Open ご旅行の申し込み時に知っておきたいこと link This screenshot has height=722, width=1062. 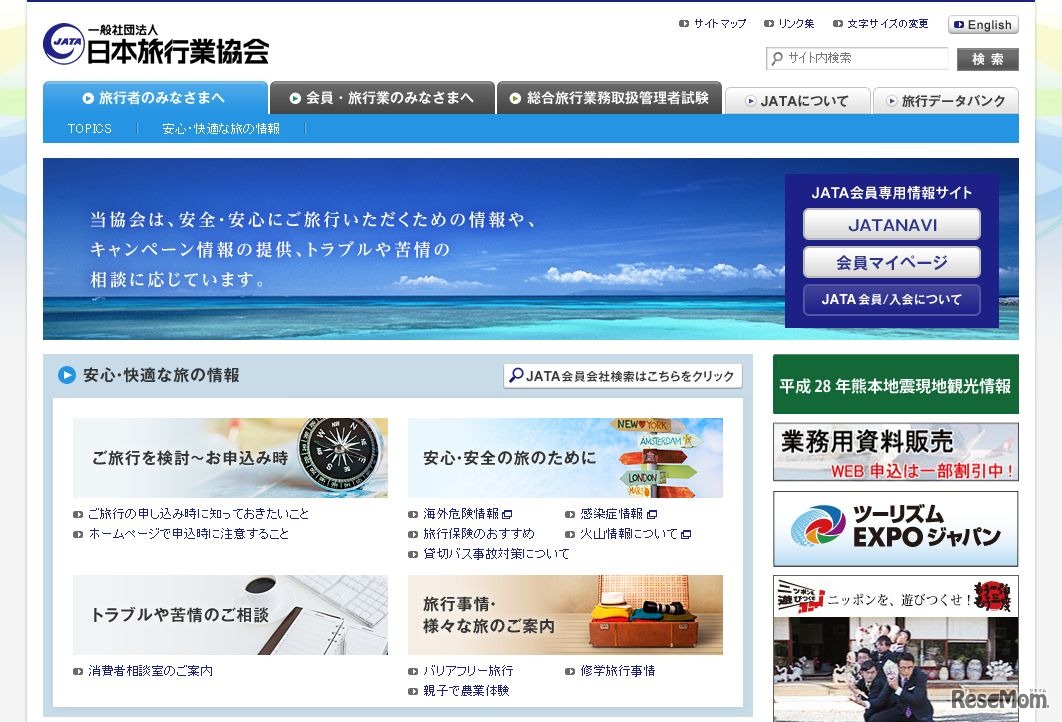point(198,514)
